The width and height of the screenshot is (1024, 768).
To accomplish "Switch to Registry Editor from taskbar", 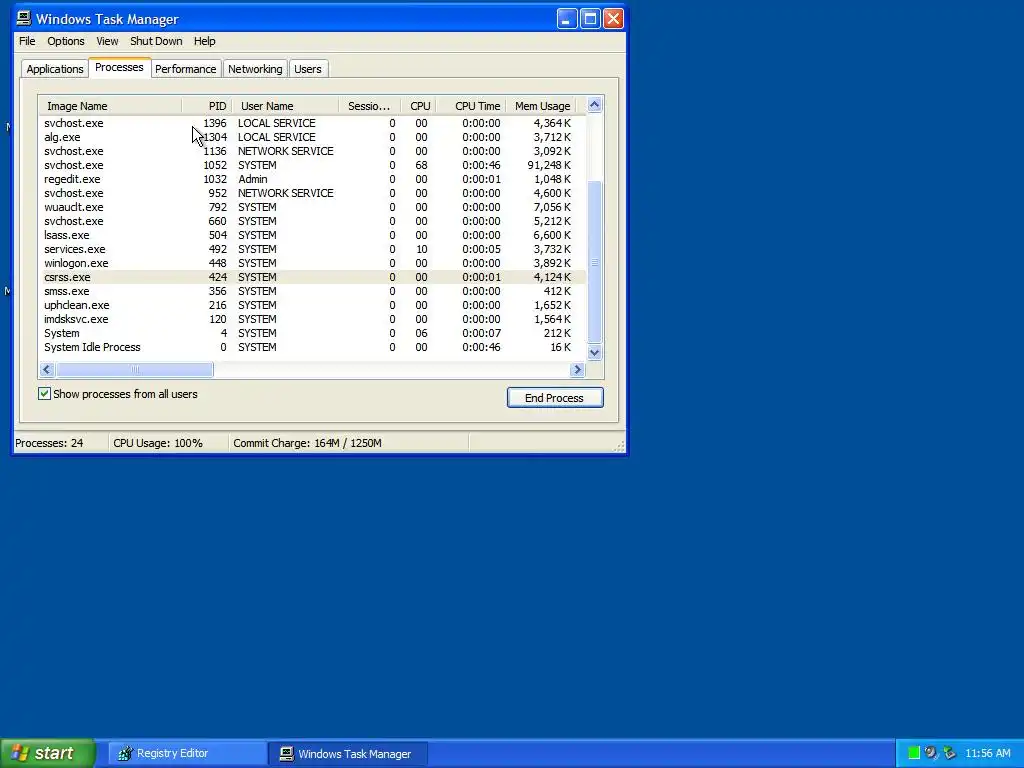I will [187, 754].
